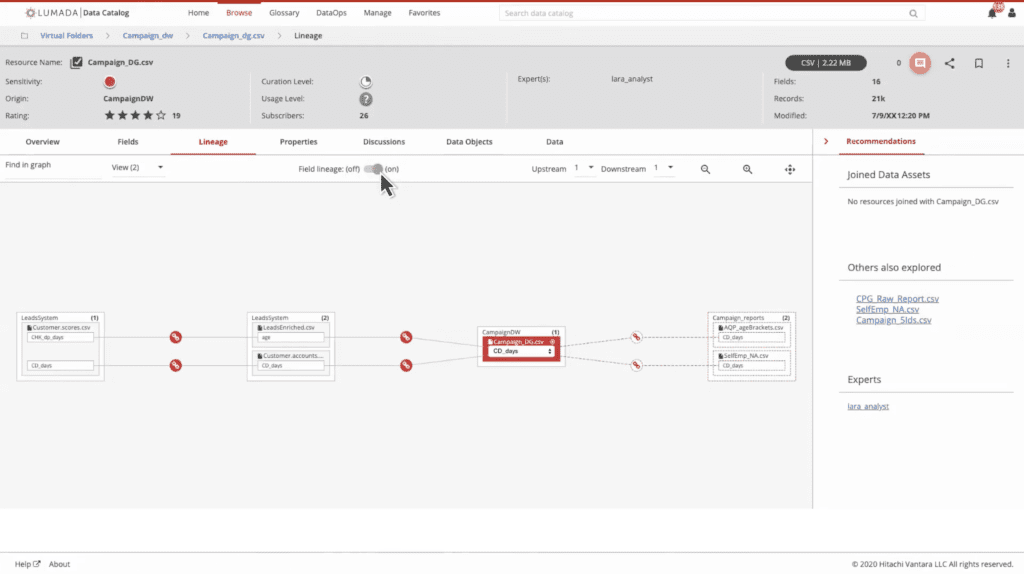Set rating using the fifth star
The width and height of the screenshot is (1024, 574).
click(x=161, y=115)
